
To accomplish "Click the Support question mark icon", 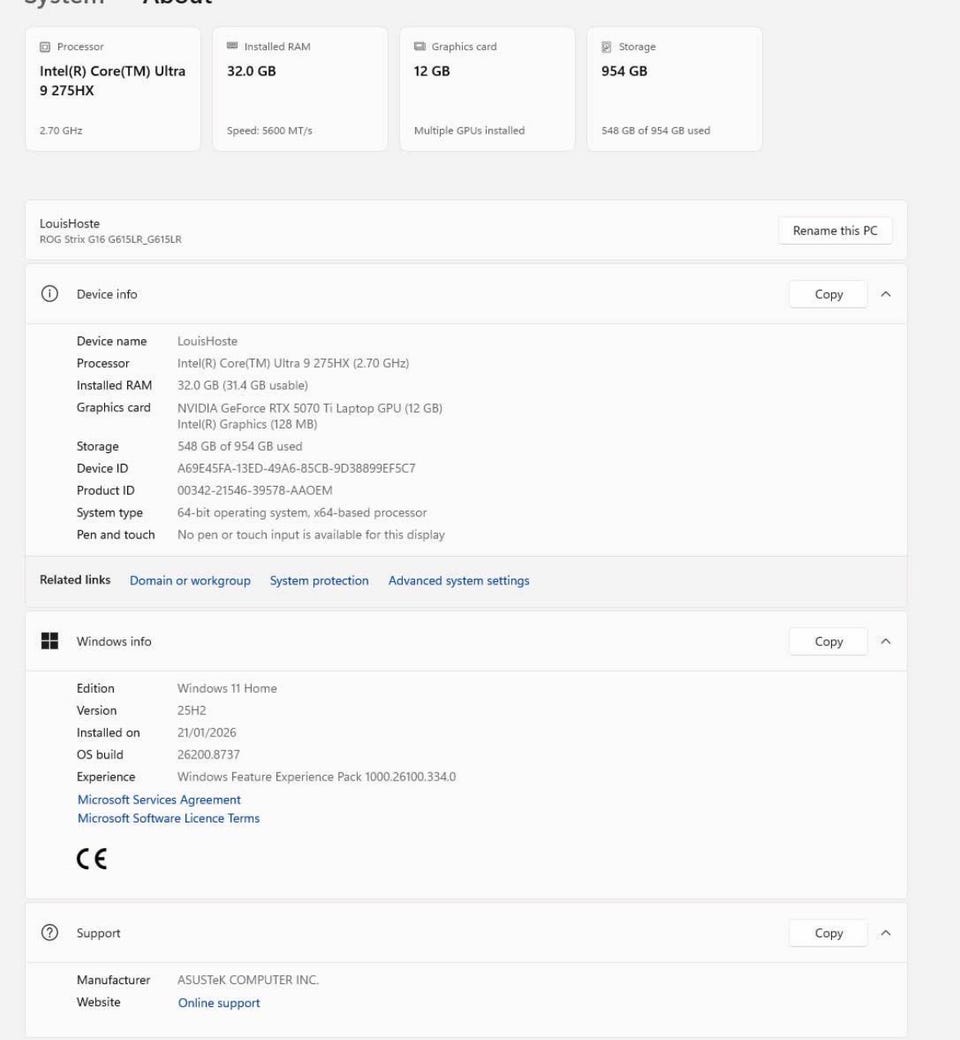I will (50, 933).
